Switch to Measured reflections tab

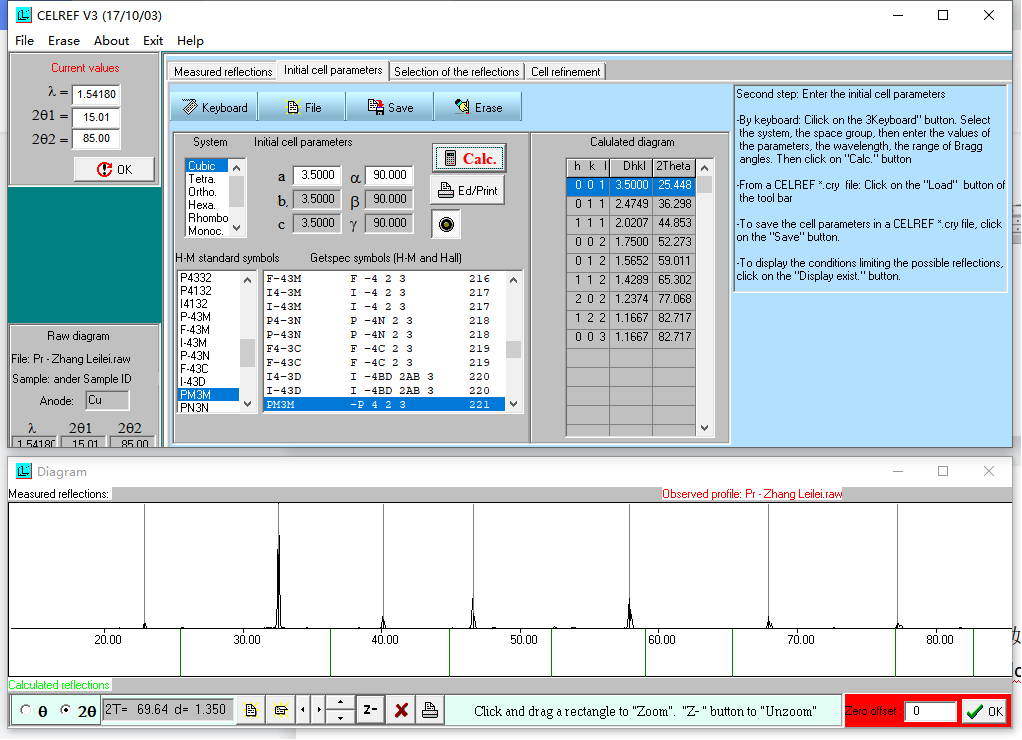point(222,72)
